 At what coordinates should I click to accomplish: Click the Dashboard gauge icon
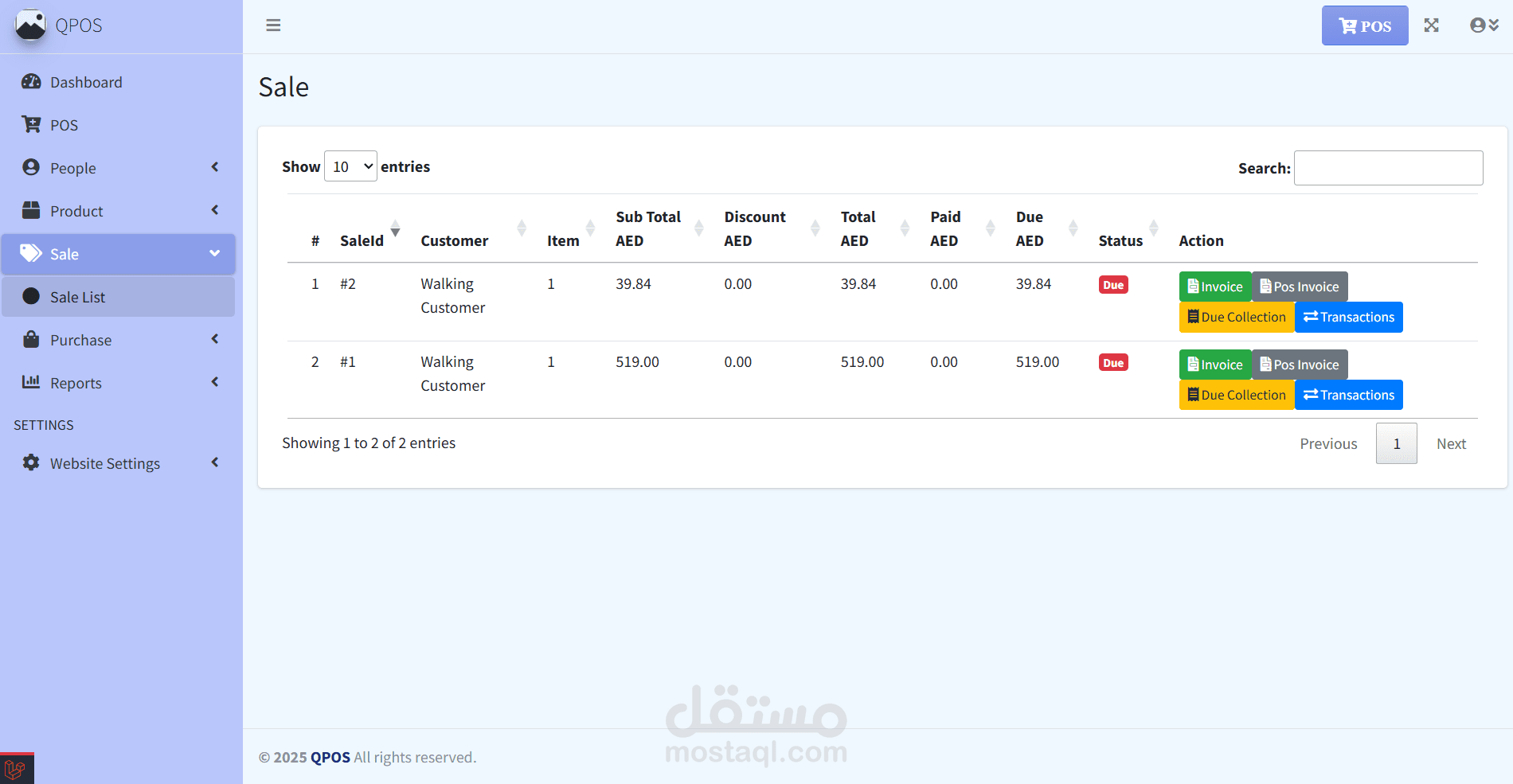click(x=31, y=81)
